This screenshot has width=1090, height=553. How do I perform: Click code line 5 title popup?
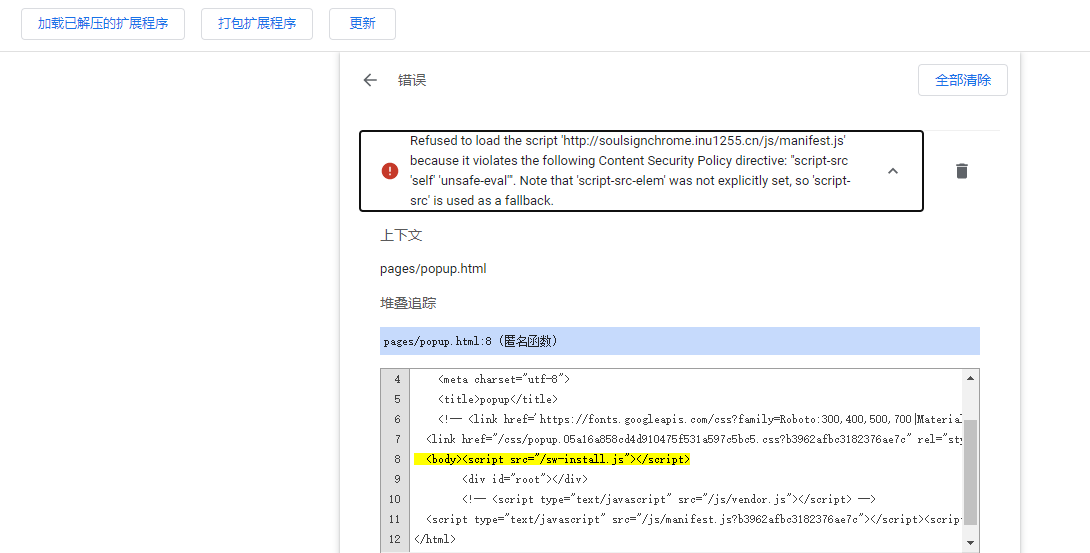click(x=498, y=399)
